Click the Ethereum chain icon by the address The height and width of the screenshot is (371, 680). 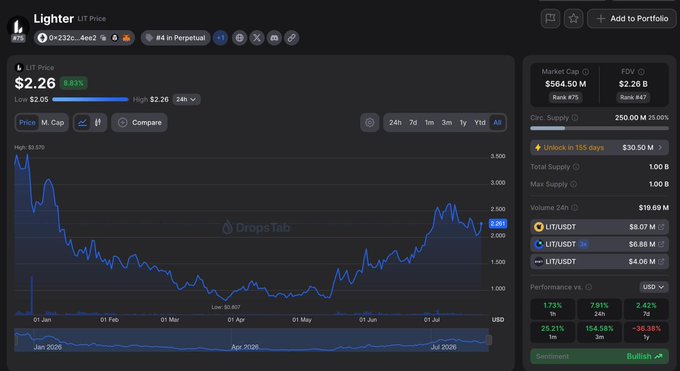click(x=42, y=38)
